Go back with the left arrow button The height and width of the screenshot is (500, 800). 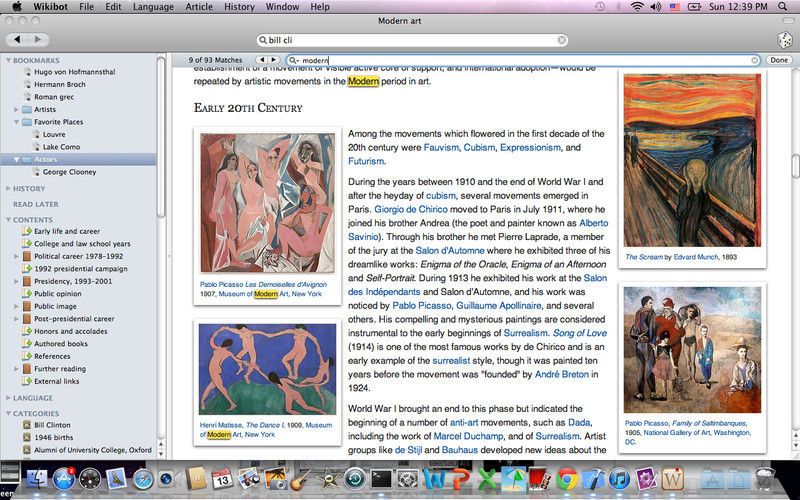17,39
